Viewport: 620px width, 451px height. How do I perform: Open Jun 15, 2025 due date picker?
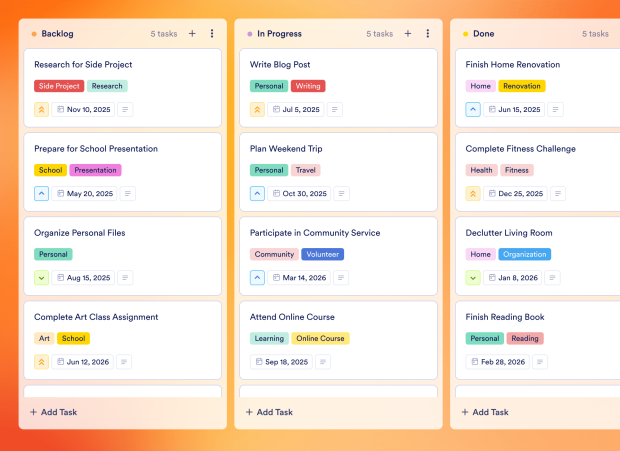coord(514,109)
